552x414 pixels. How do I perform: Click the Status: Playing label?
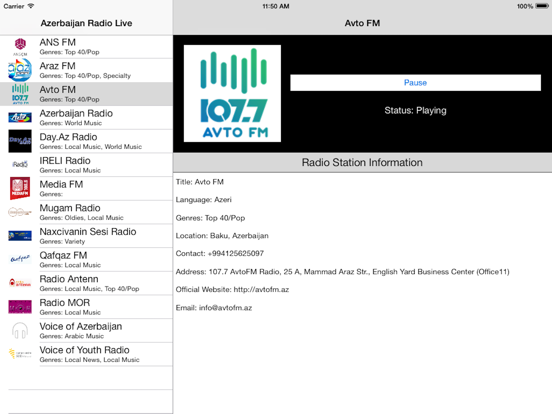[x=415, y=111]
